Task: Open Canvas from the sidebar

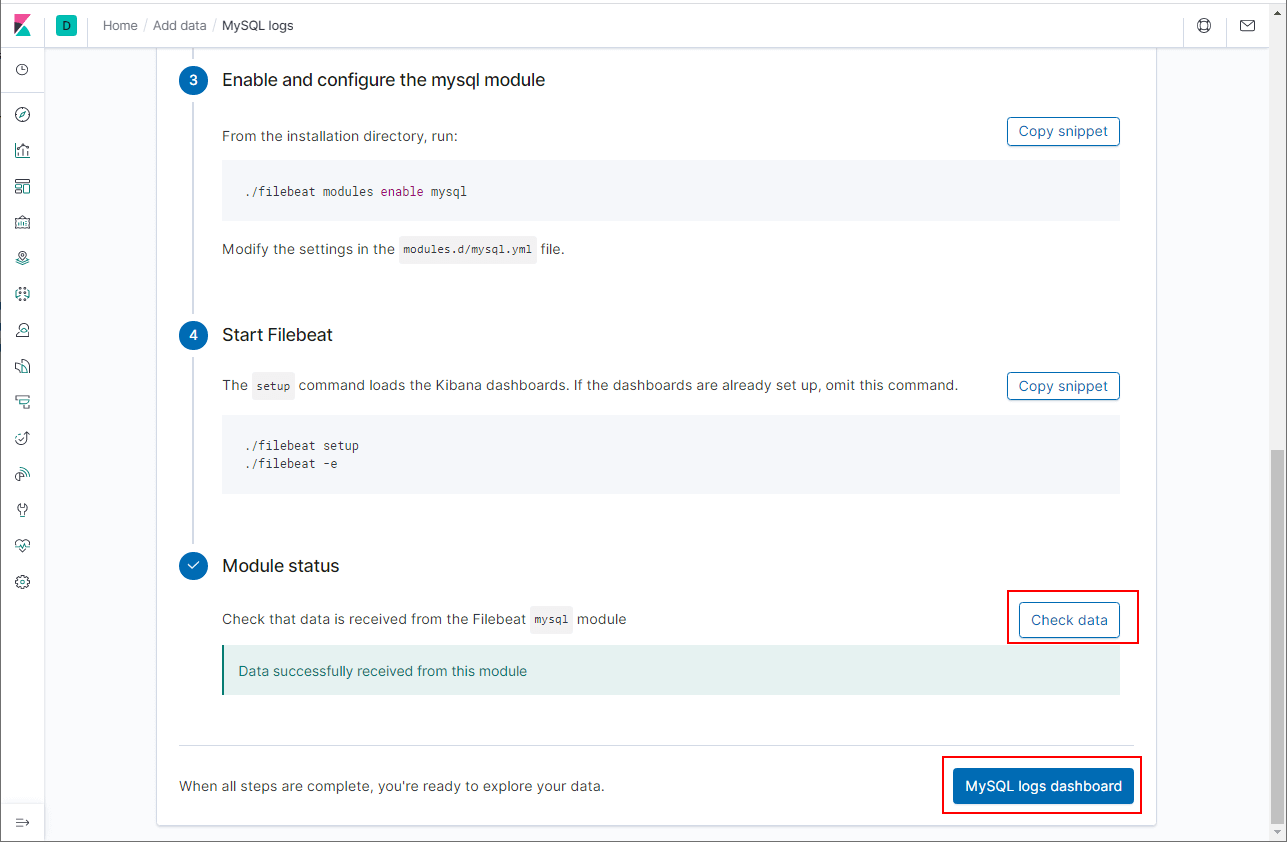Action: tap(23, 222)
